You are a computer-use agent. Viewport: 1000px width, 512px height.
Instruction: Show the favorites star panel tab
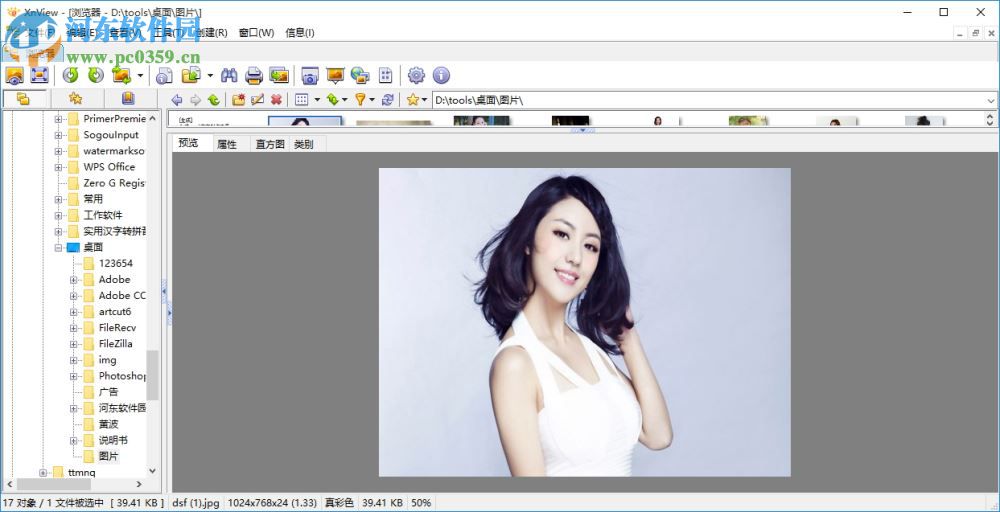[x=75, y=99]
